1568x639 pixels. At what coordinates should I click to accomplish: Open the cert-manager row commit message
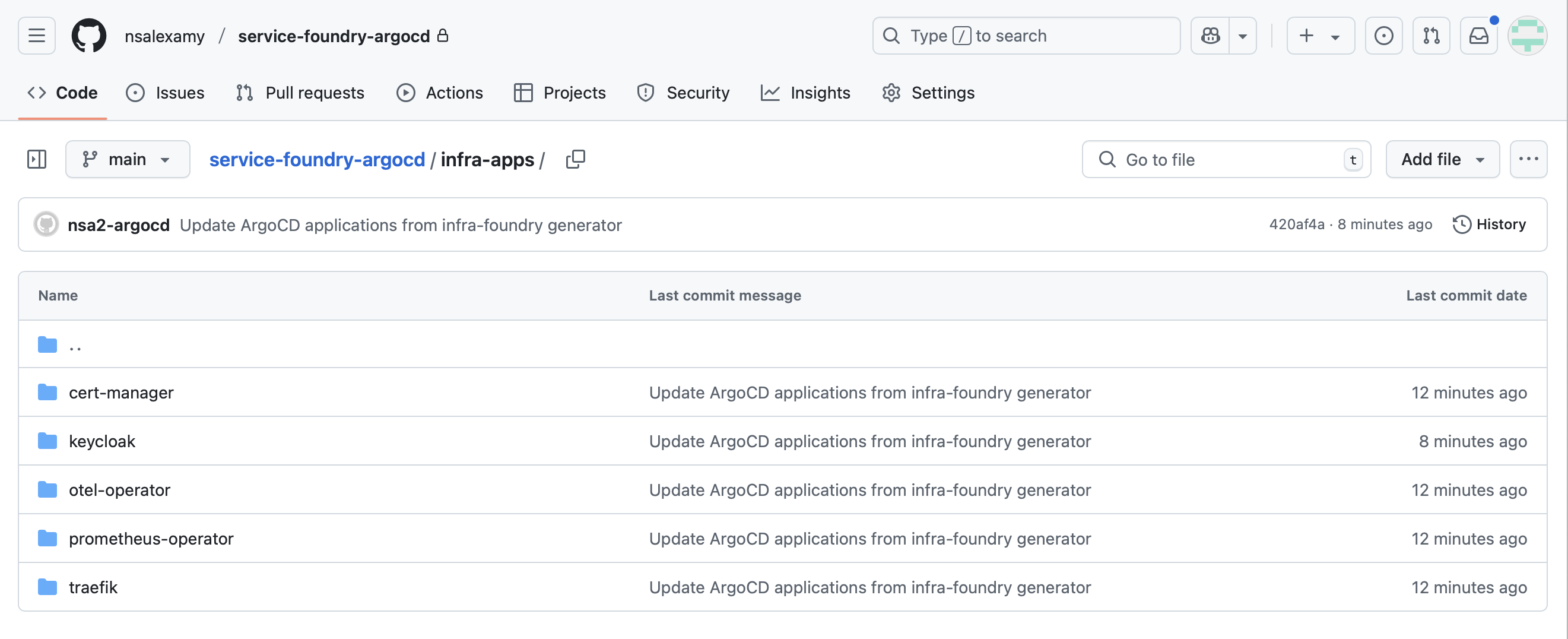[x=870, y=393]
